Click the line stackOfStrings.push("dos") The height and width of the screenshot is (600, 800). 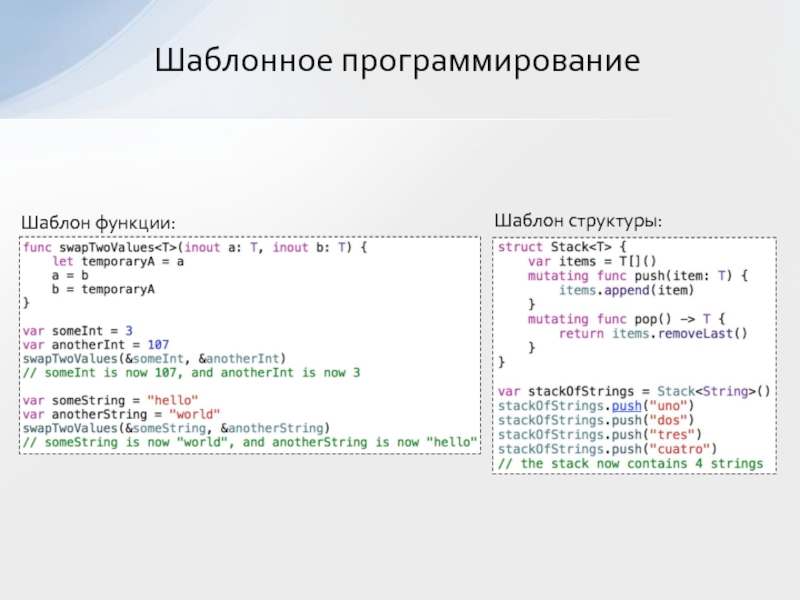[596, 420]
